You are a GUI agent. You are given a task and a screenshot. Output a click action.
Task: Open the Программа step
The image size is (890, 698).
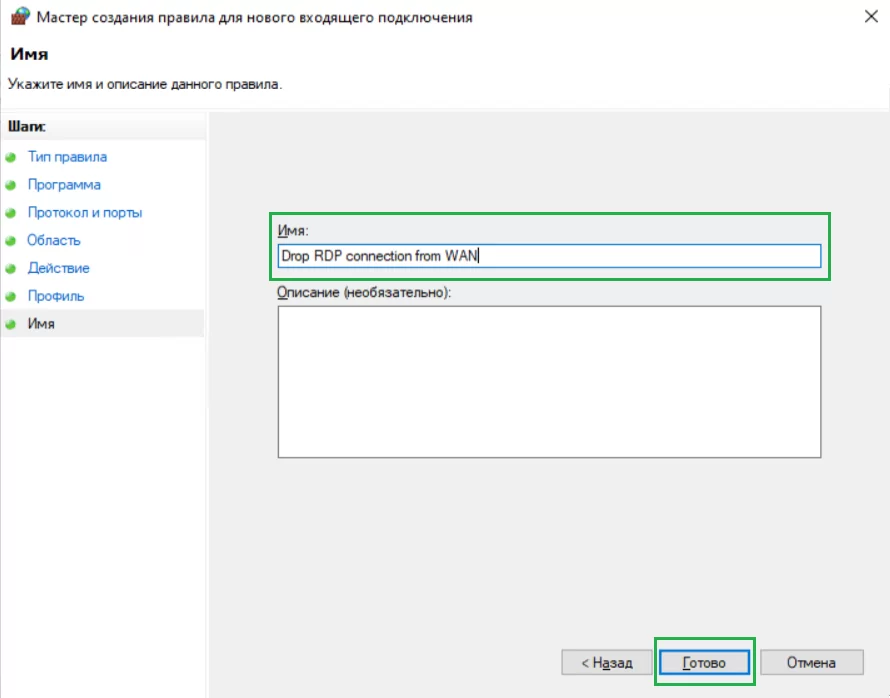pos(64,184)
